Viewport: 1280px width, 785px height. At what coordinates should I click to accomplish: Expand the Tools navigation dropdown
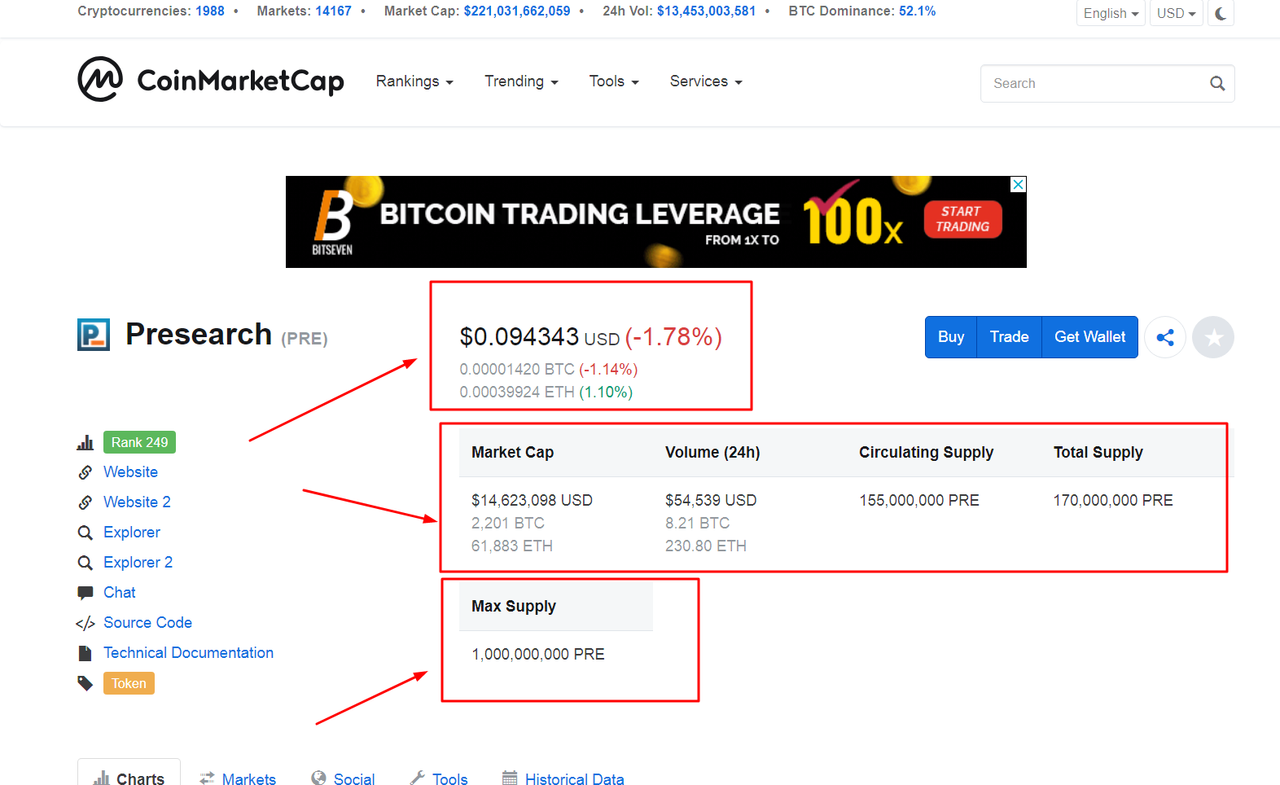pyautogui.click(x=614, y=82)
